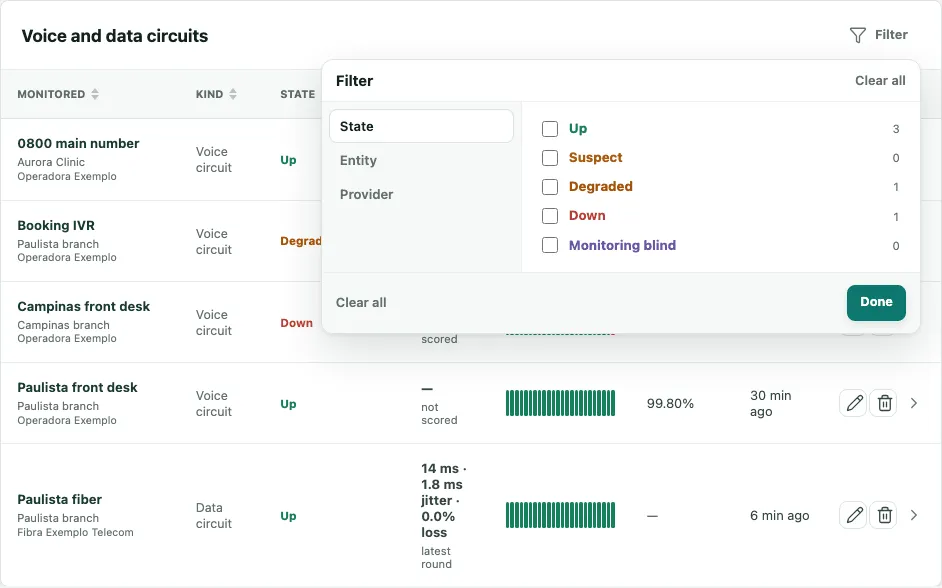Open the Campinas front desk circuit
This screenshot has width=942, height=588.
84,306
